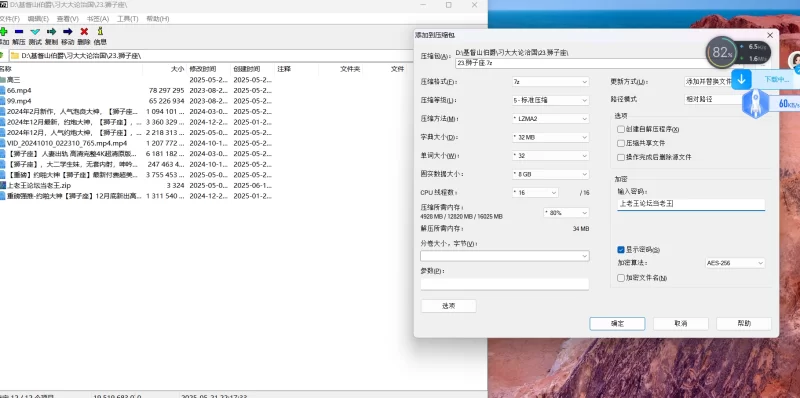Uncheck the 显示密码 checkbox
This screenshot has height=398, width=800.
click(x=621, y=250)
